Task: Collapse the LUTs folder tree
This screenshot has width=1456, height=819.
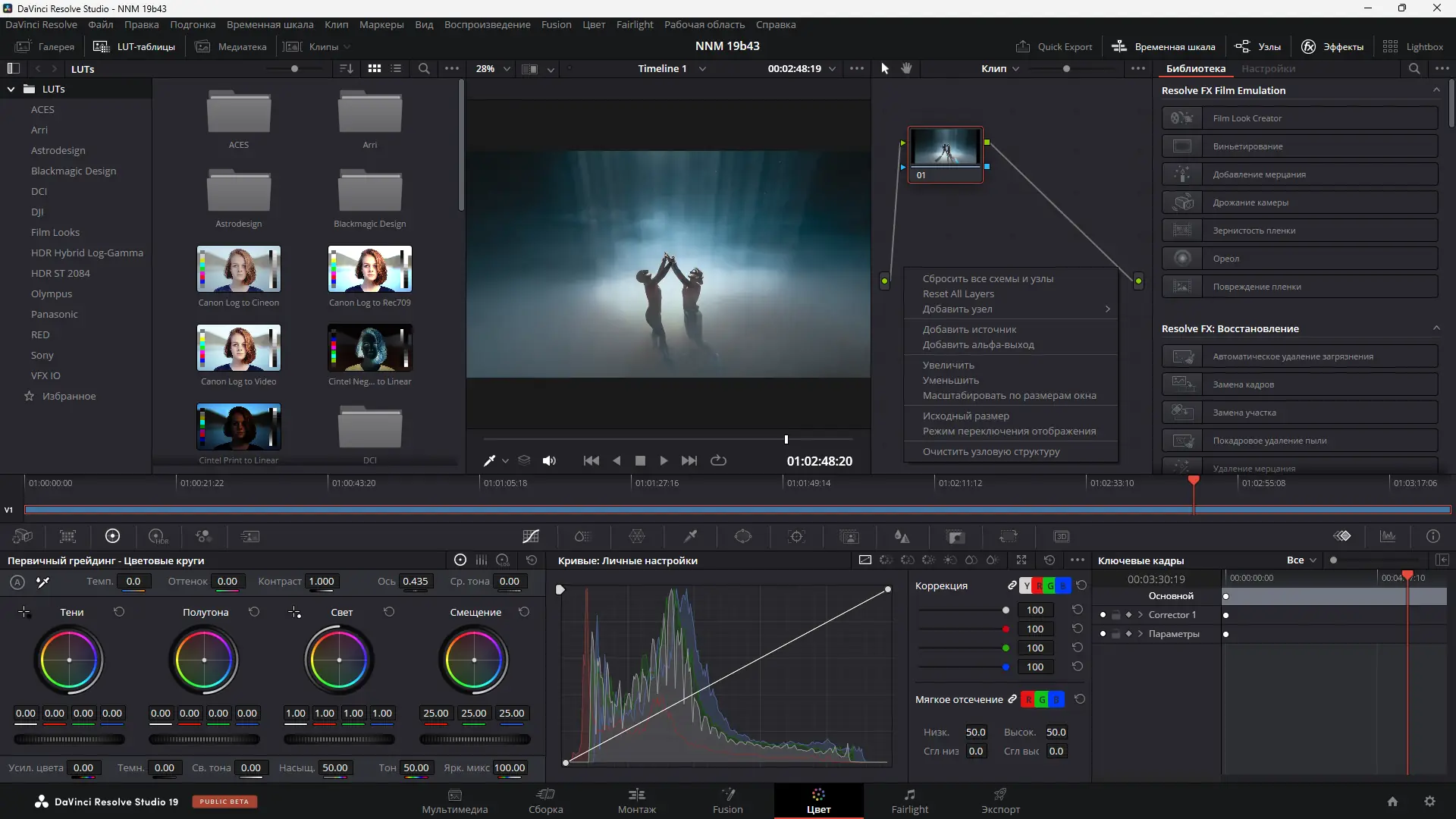Action: 11,89
